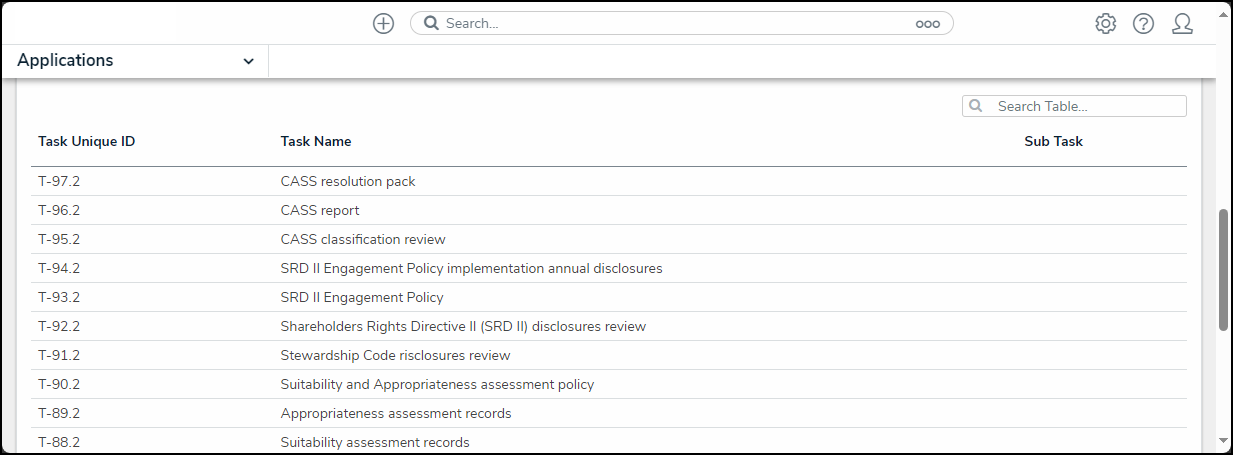Click the three-dots advanced search icon
1233x455 pixels.
click(927, 24)
